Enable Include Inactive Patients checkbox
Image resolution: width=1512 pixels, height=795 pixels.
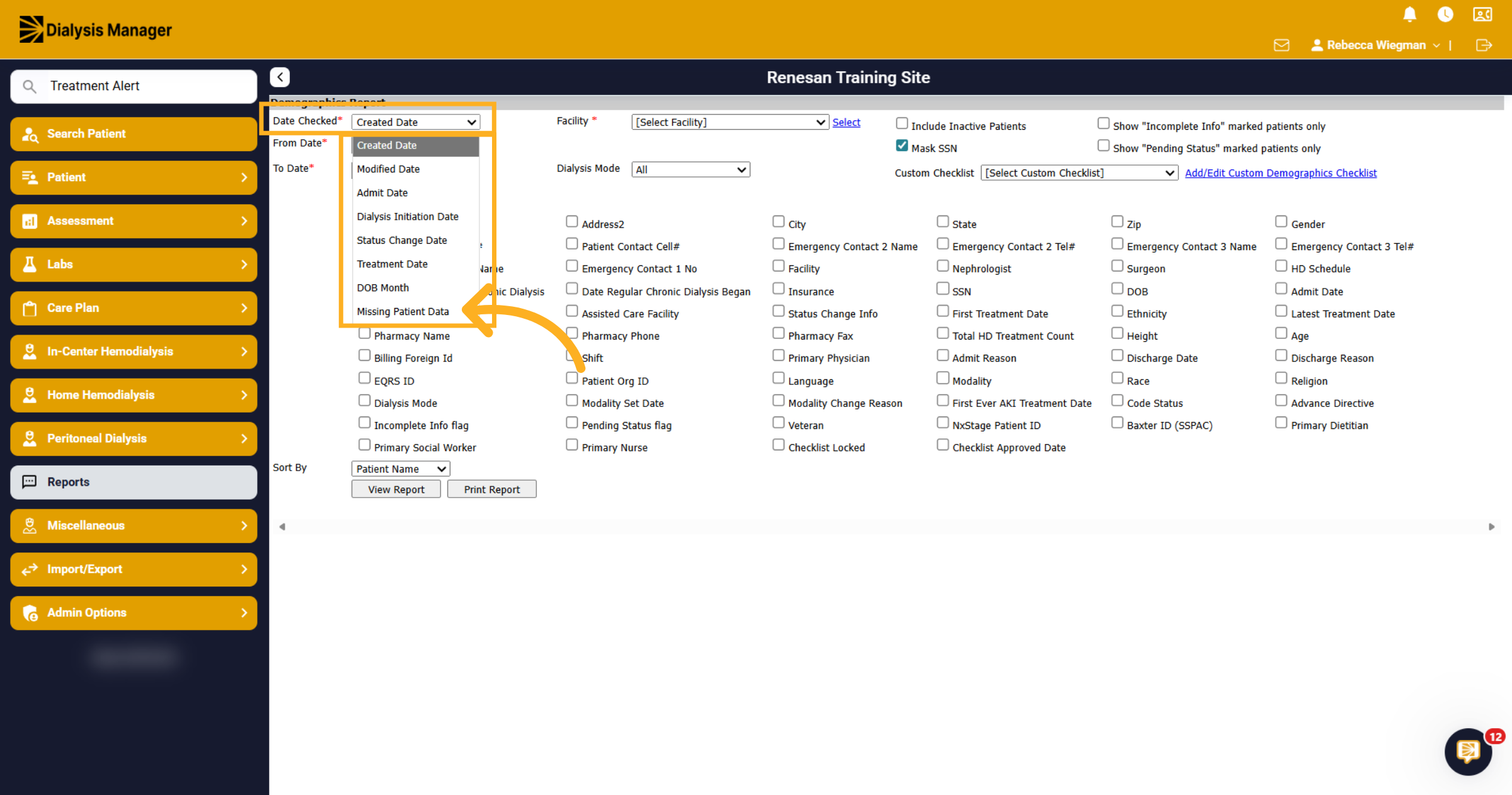coord(902,123)
